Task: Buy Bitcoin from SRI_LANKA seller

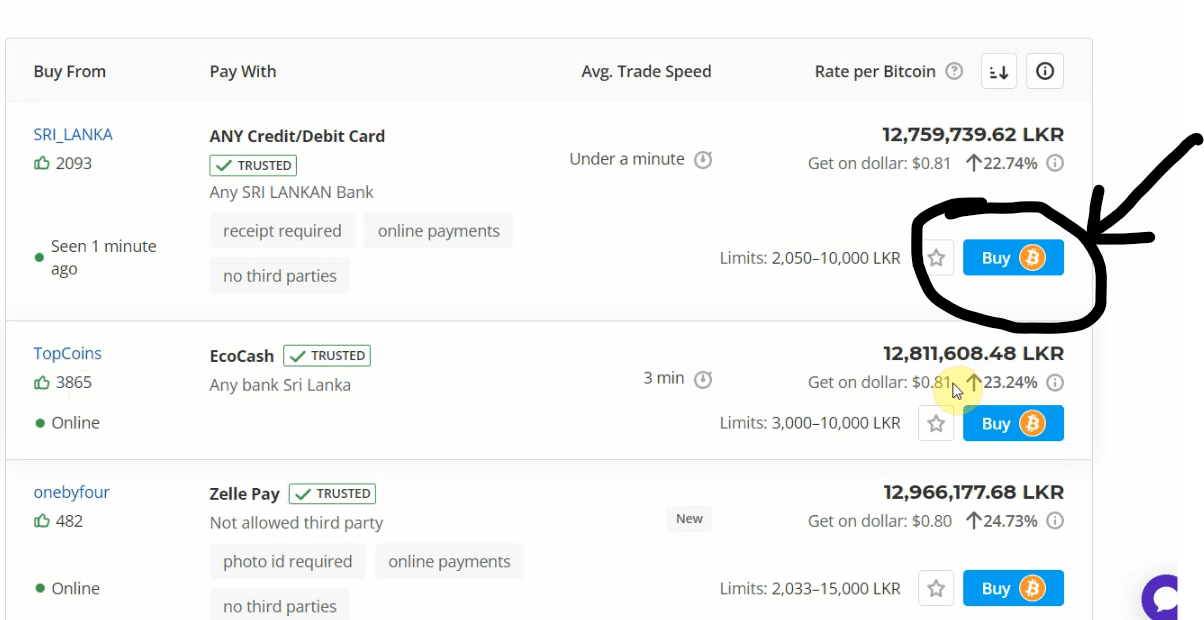Action: point(1013,258)
